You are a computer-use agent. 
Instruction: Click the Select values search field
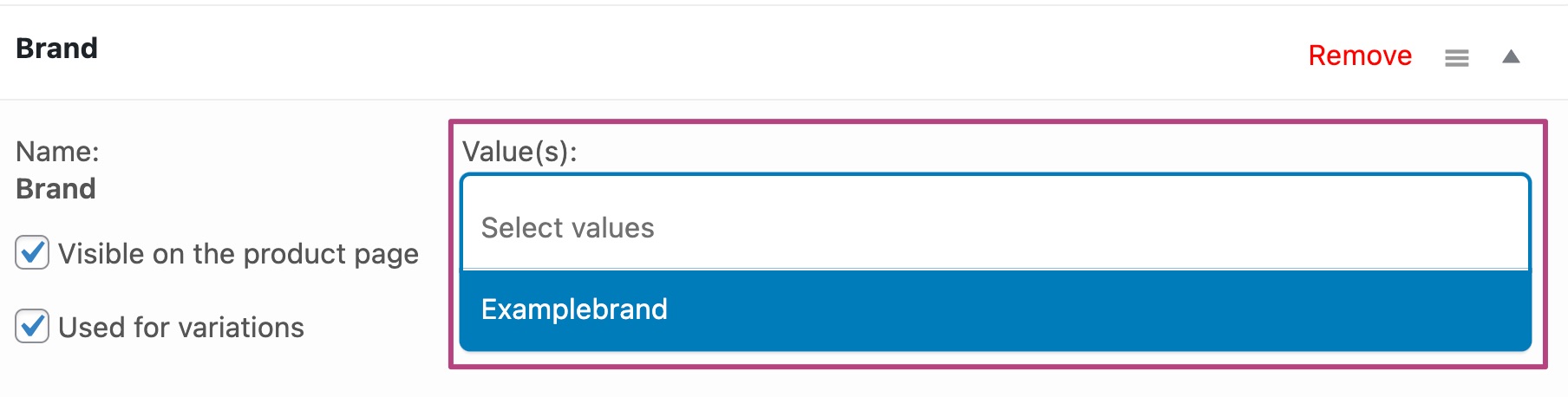tap(995, 227)
